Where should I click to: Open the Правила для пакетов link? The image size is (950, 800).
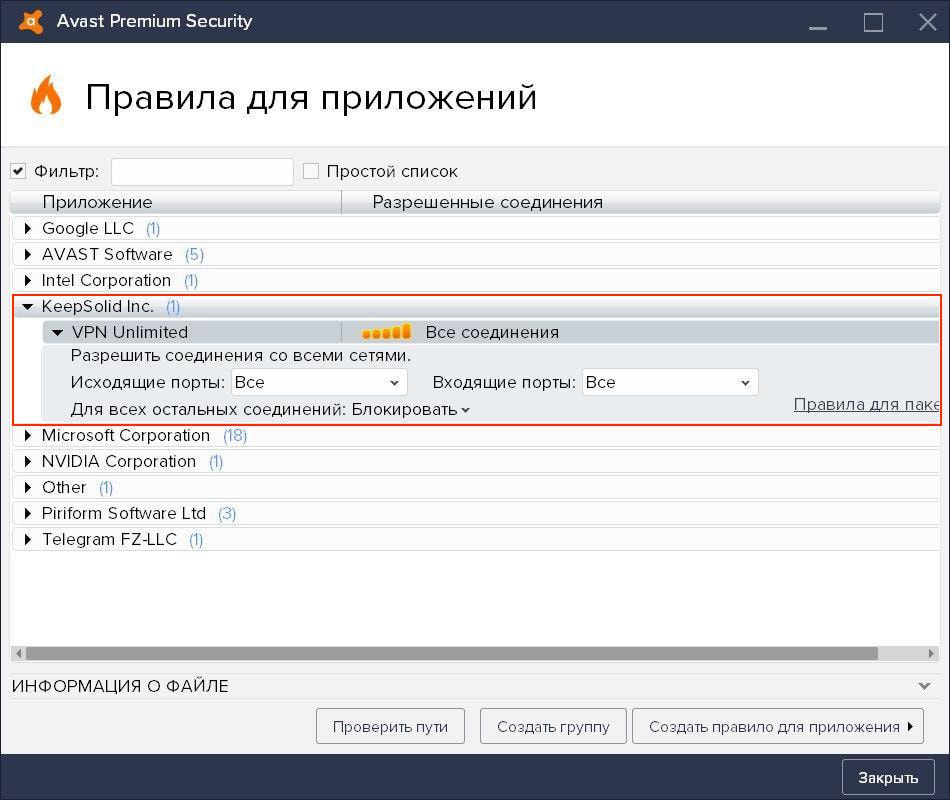[x=866, y=405]
